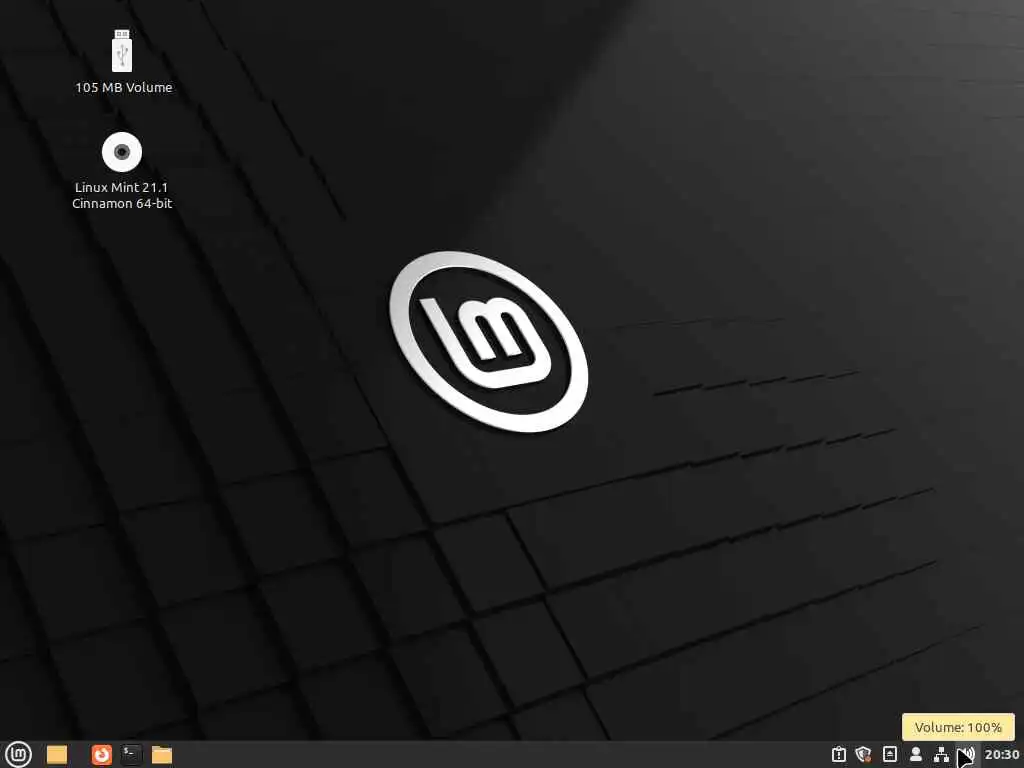The image size is (1024, 768).
Task: Open the user account applet
Action: click(916, 754)
